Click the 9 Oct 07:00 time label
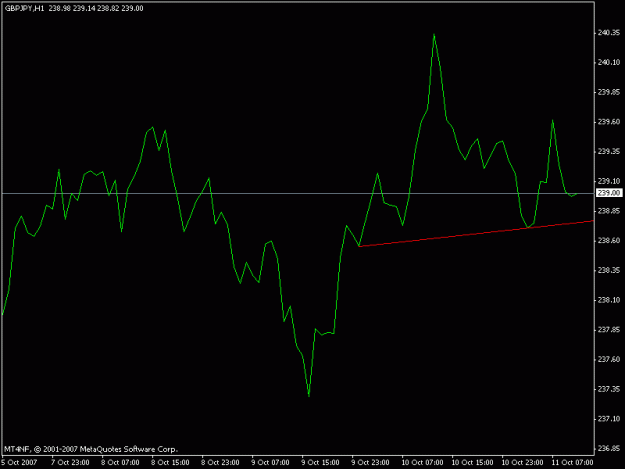The width and height of the screenshot is (625, 469). coord(270,462)
